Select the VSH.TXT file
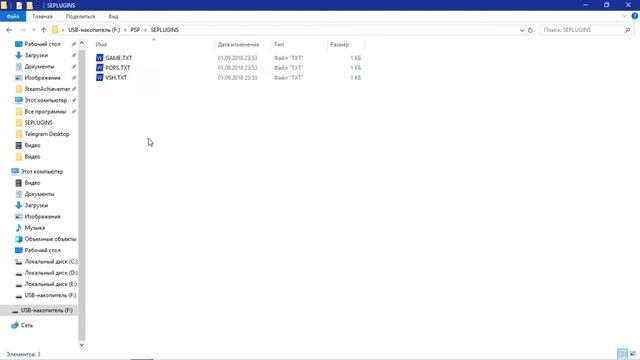Image resolution: width=640 pixels, height=360 pixels. point(116,78)
